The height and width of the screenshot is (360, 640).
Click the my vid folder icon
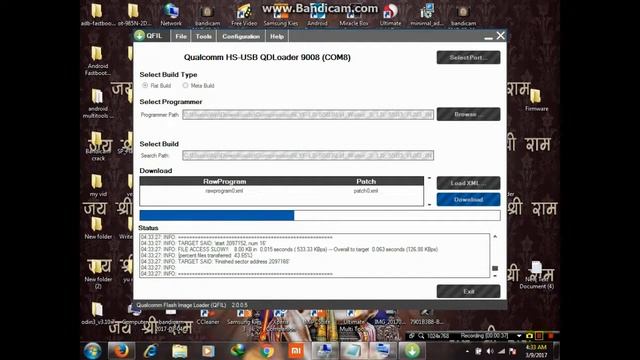98,185
